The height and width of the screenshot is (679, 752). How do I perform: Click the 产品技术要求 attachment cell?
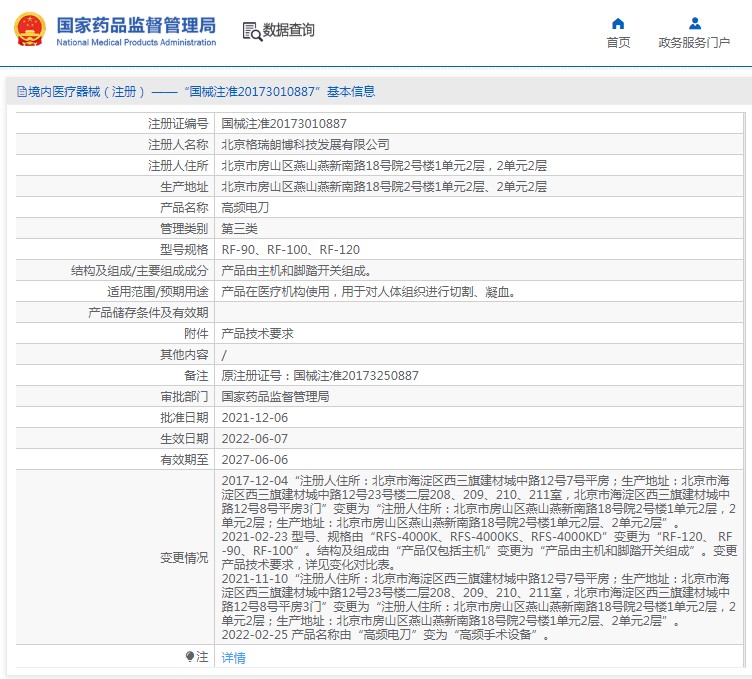(x=257, y=333)
